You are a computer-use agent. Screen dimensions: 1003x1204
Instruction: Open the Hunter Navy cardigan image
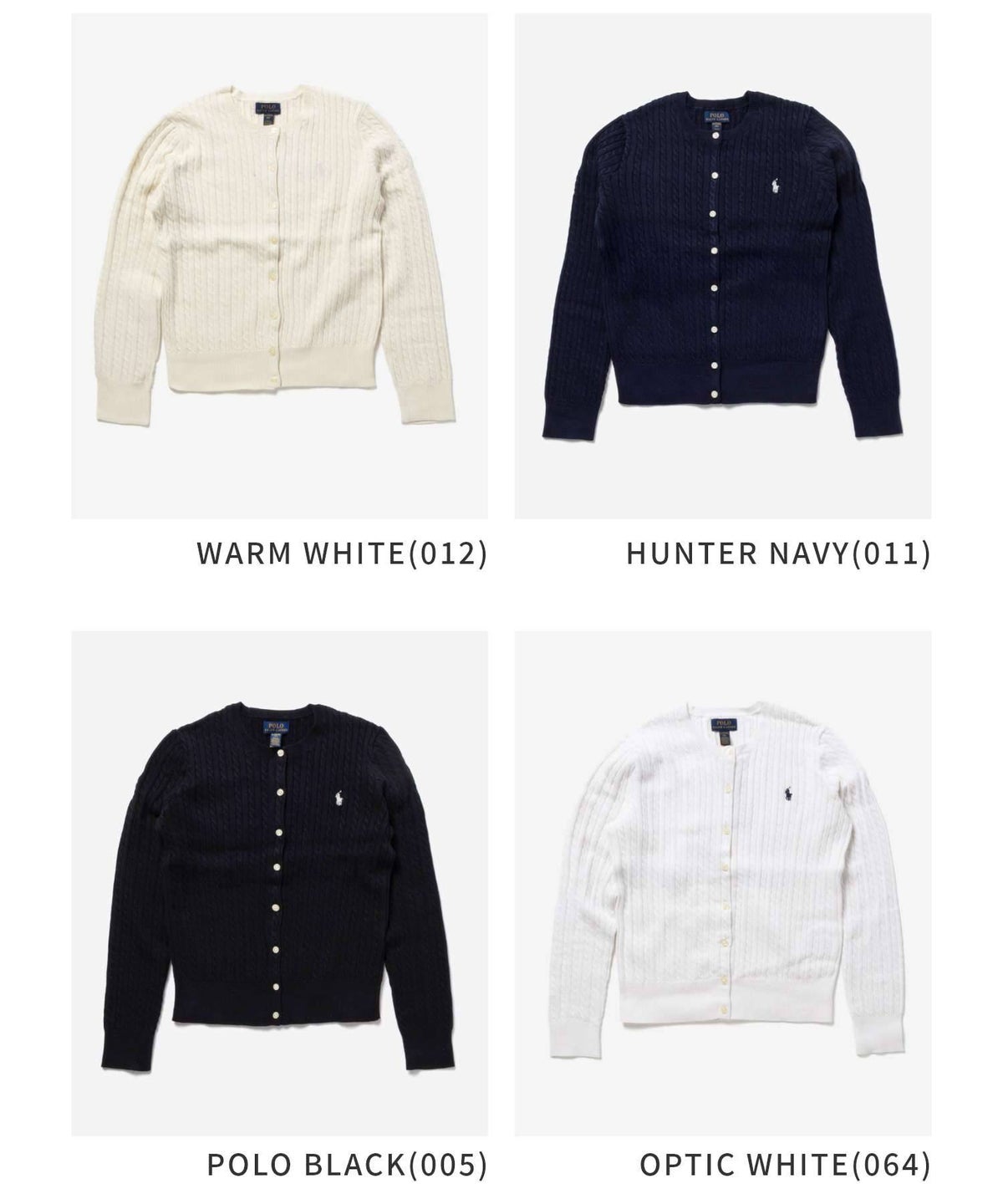pyautogui.click(x=723, y=266)
